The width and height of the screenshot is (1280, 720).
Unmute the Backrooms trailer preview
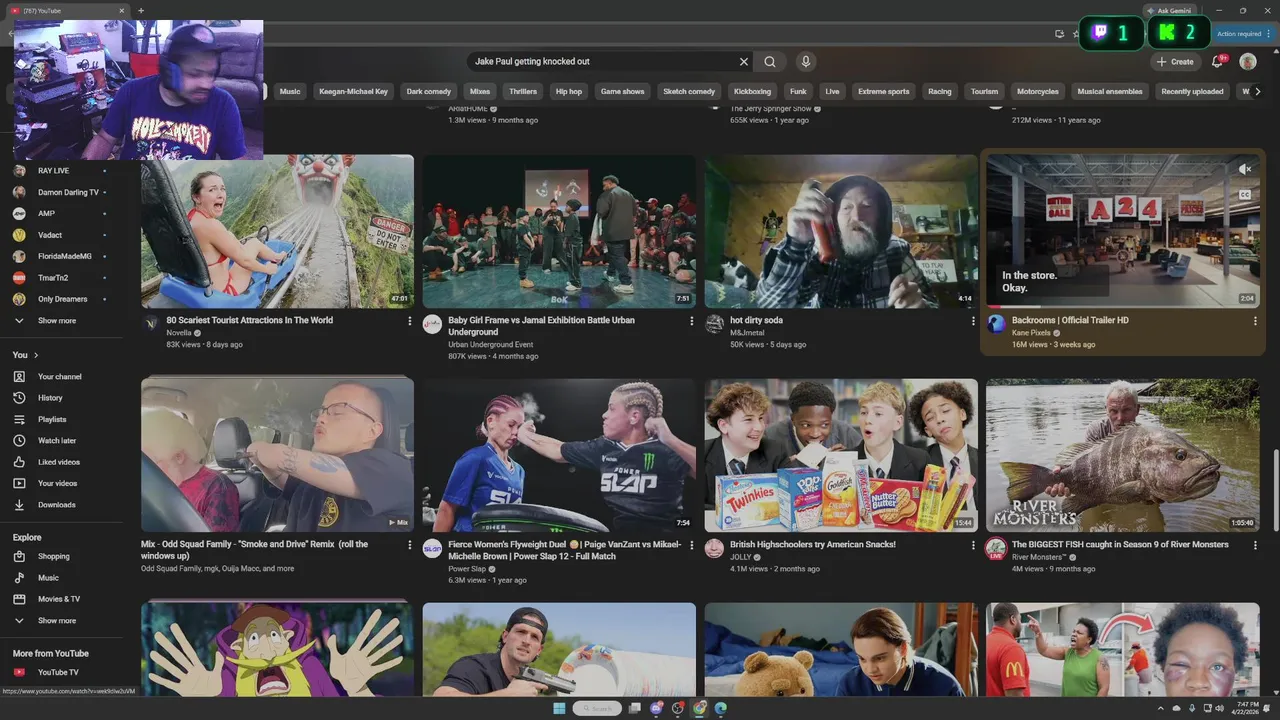[x=1245, y=170]
